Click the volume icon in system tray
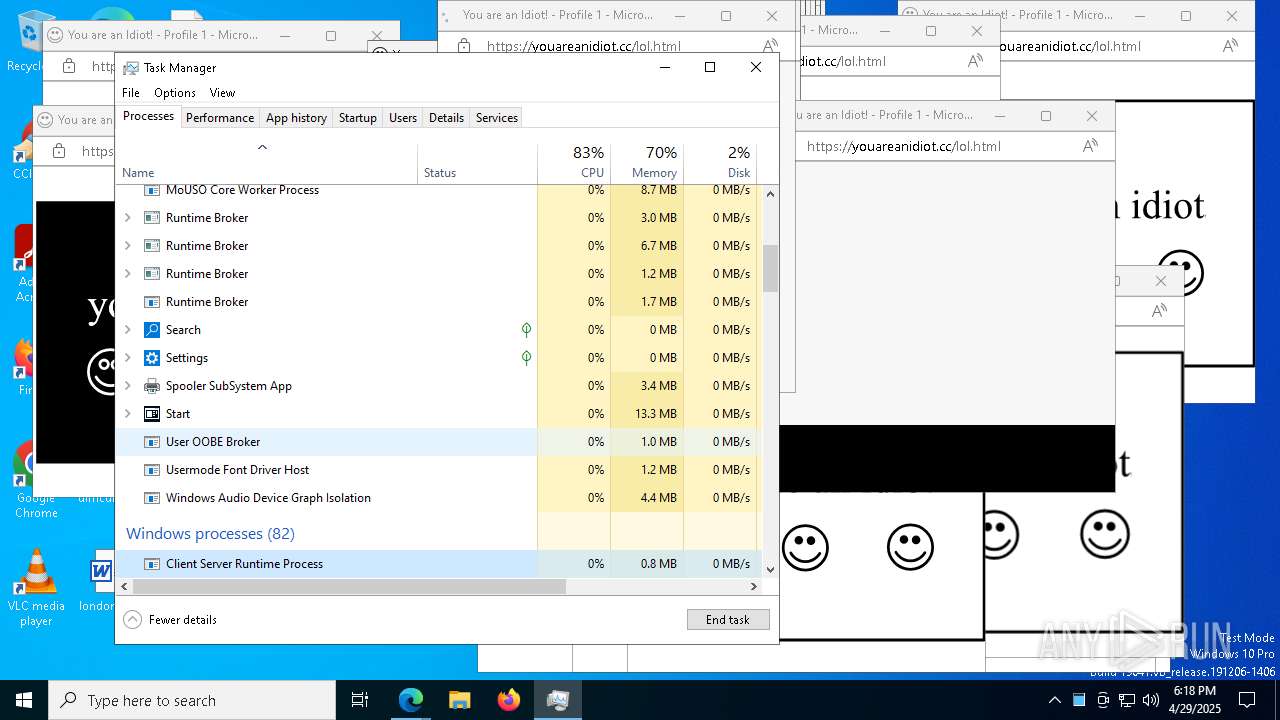 (1150, 700)
